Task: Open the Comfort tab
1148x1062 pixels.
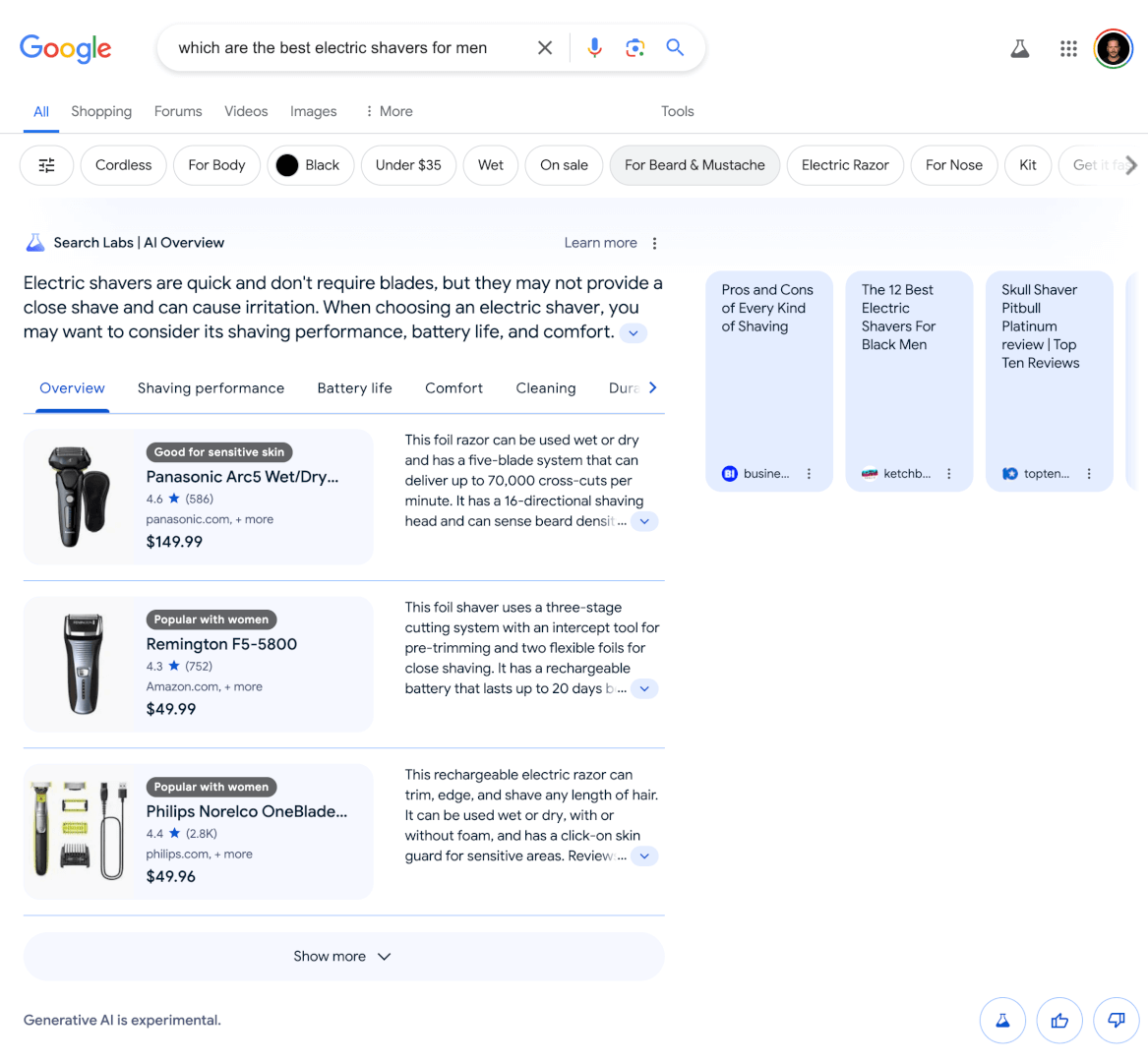Action: pyautogui.click(x=453, y=387)
